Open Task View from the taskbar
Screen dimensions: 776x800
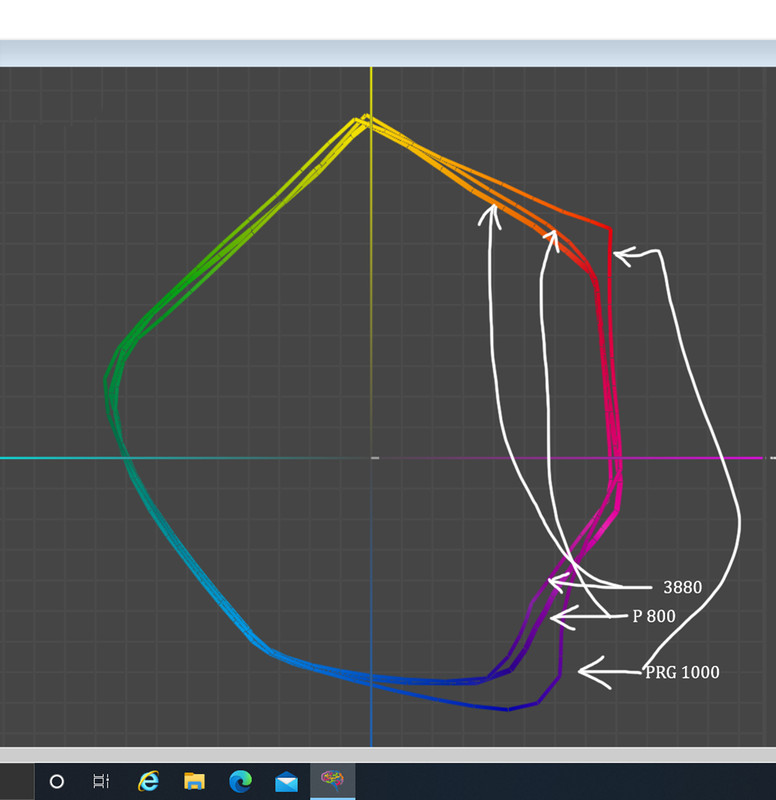click(101, 781)
